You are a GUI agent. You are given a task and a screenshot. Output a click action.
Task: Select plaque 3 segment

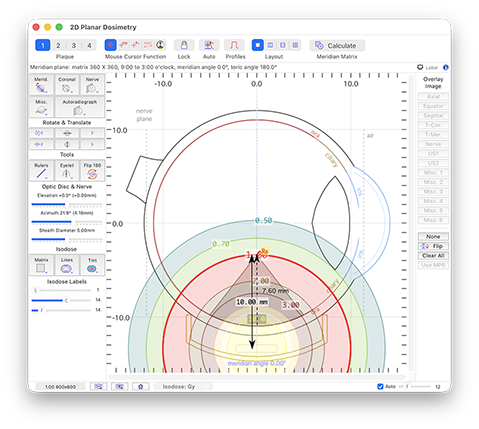point(74,45)
